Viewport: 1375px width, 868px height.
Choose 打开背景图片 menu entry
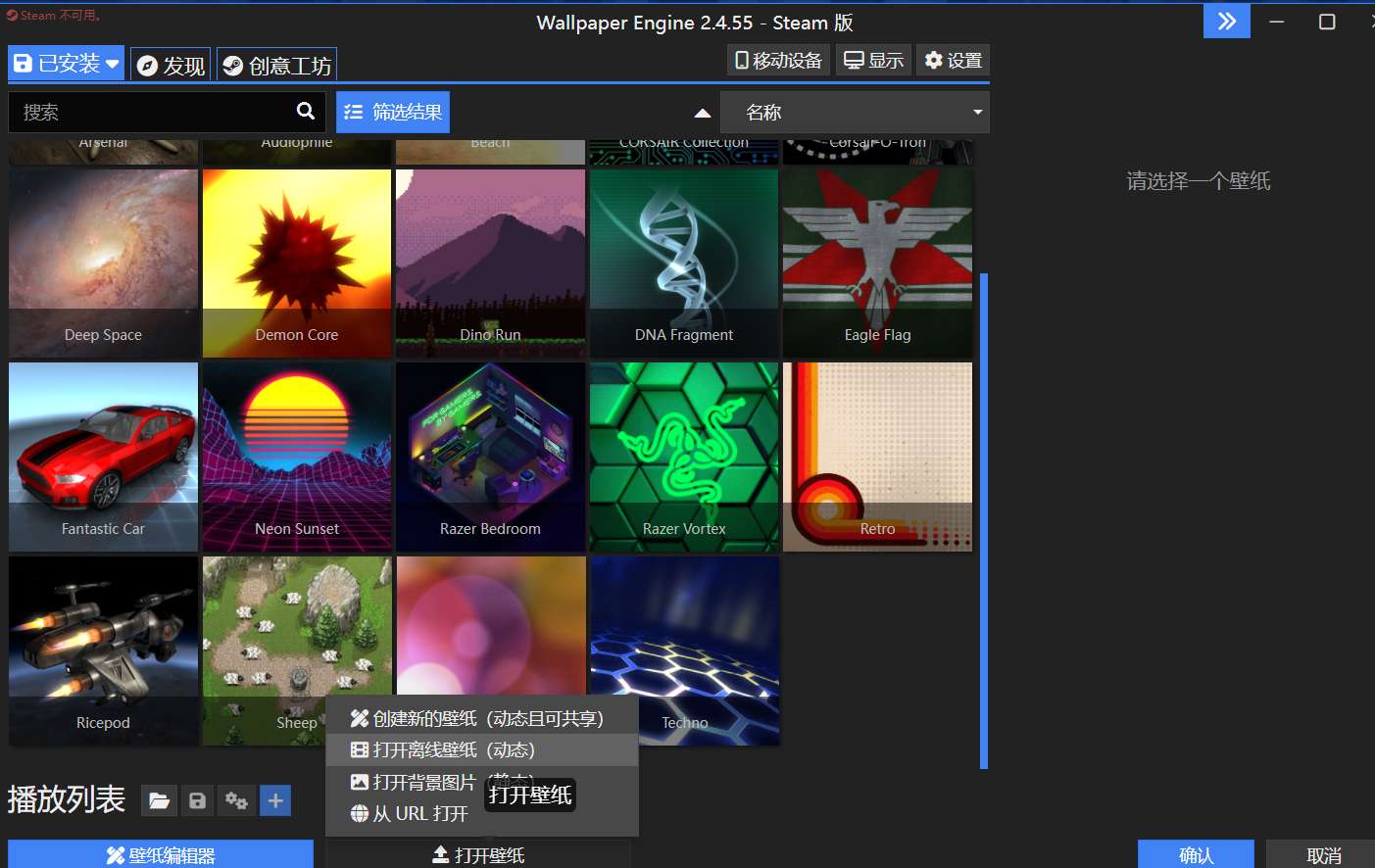481,782
